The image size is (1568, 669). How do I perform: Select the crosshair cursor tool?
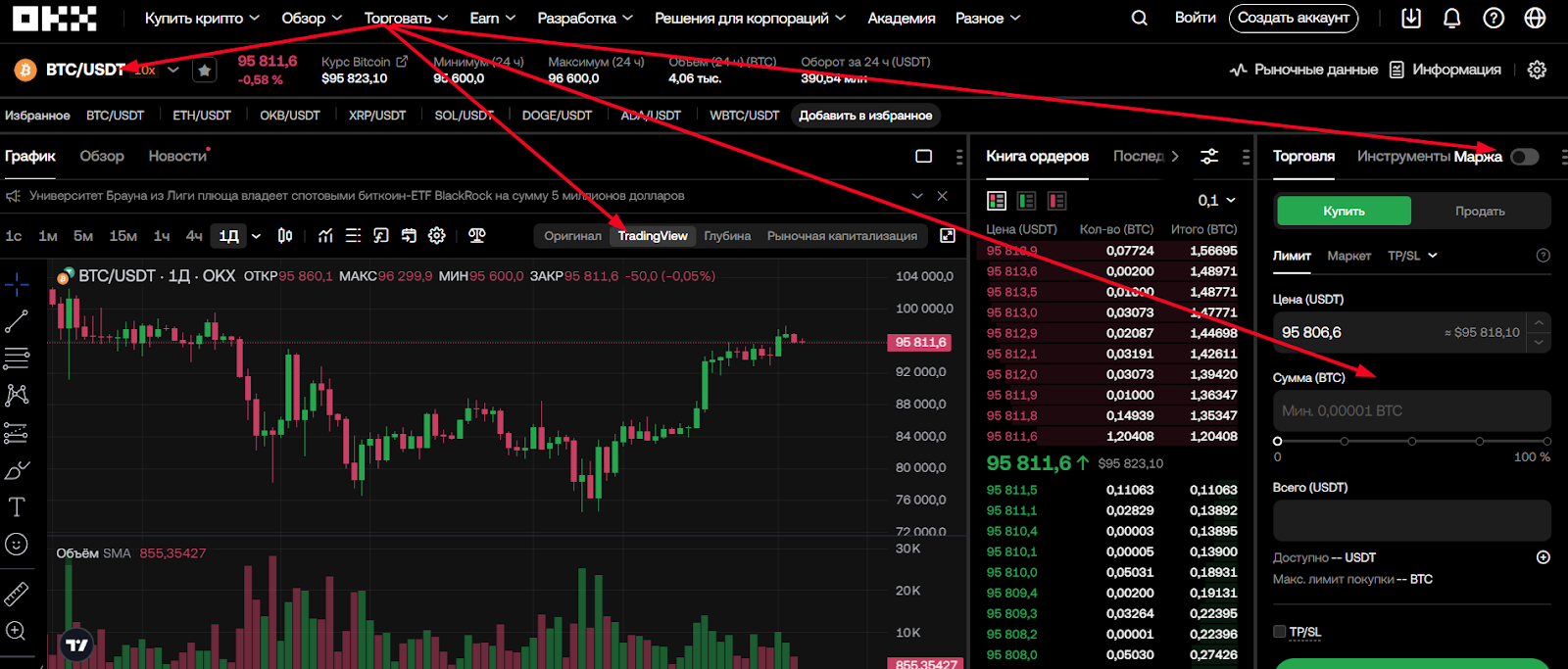click(x=17, y=286)
